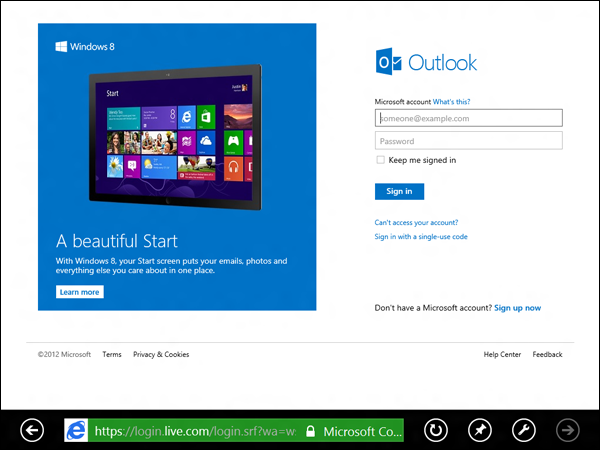Image resolution: width=600 pixels, height=450 pixels.
Task: Click the Windows 8 logo in the ad
Action: pyautogui.click(x=85, y=47)
